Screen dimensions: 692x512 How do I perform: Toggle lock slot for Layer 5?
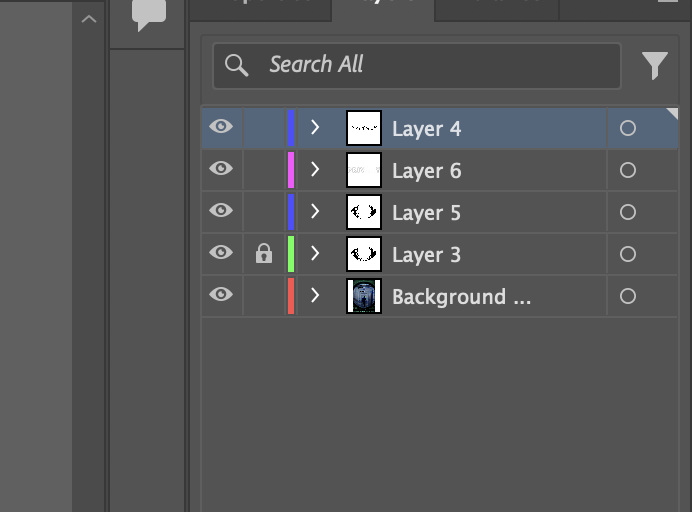click(x=263, y=213)
